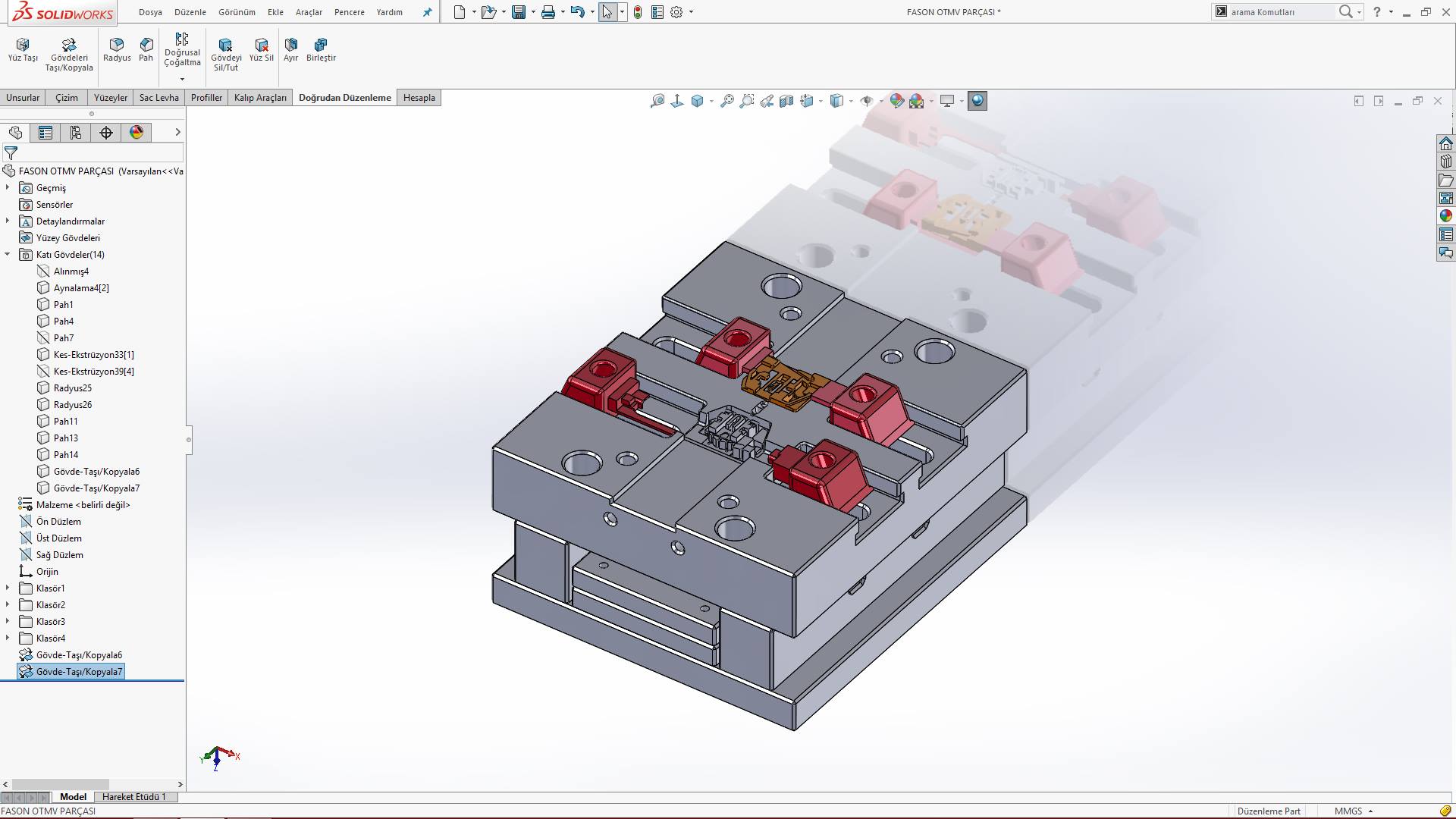This screenshot has width=1456, height=819.
Task: Toggle the RealView graphics sphere button
Action: 977,101
